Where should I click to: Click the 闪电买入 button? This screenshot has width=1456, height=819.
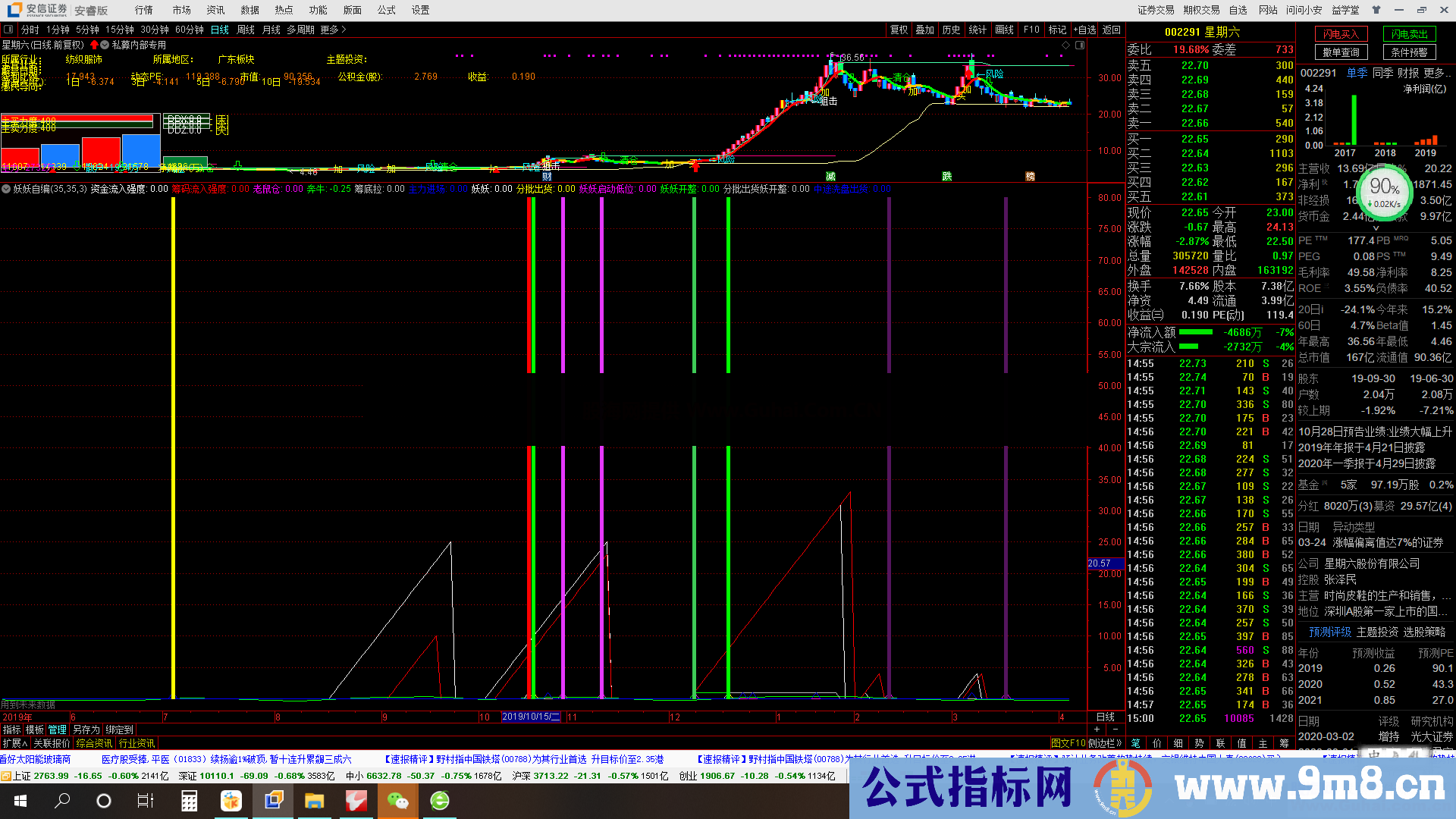1341,34
